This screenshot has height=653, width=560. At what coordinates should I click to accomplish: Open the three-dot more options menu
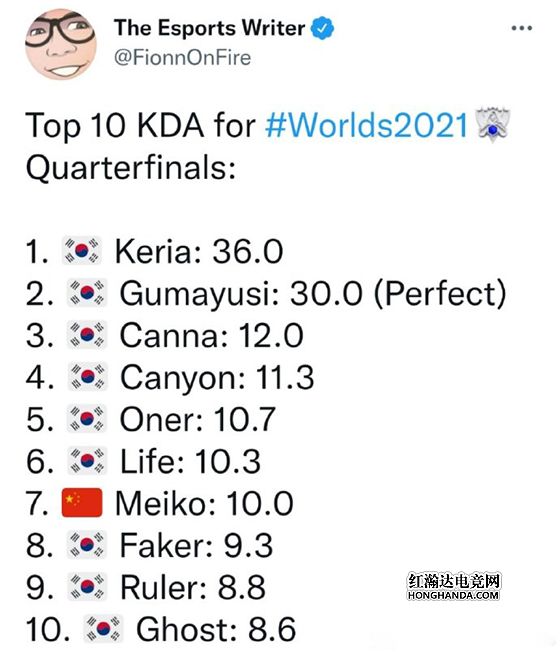click(x=522, y=28)
